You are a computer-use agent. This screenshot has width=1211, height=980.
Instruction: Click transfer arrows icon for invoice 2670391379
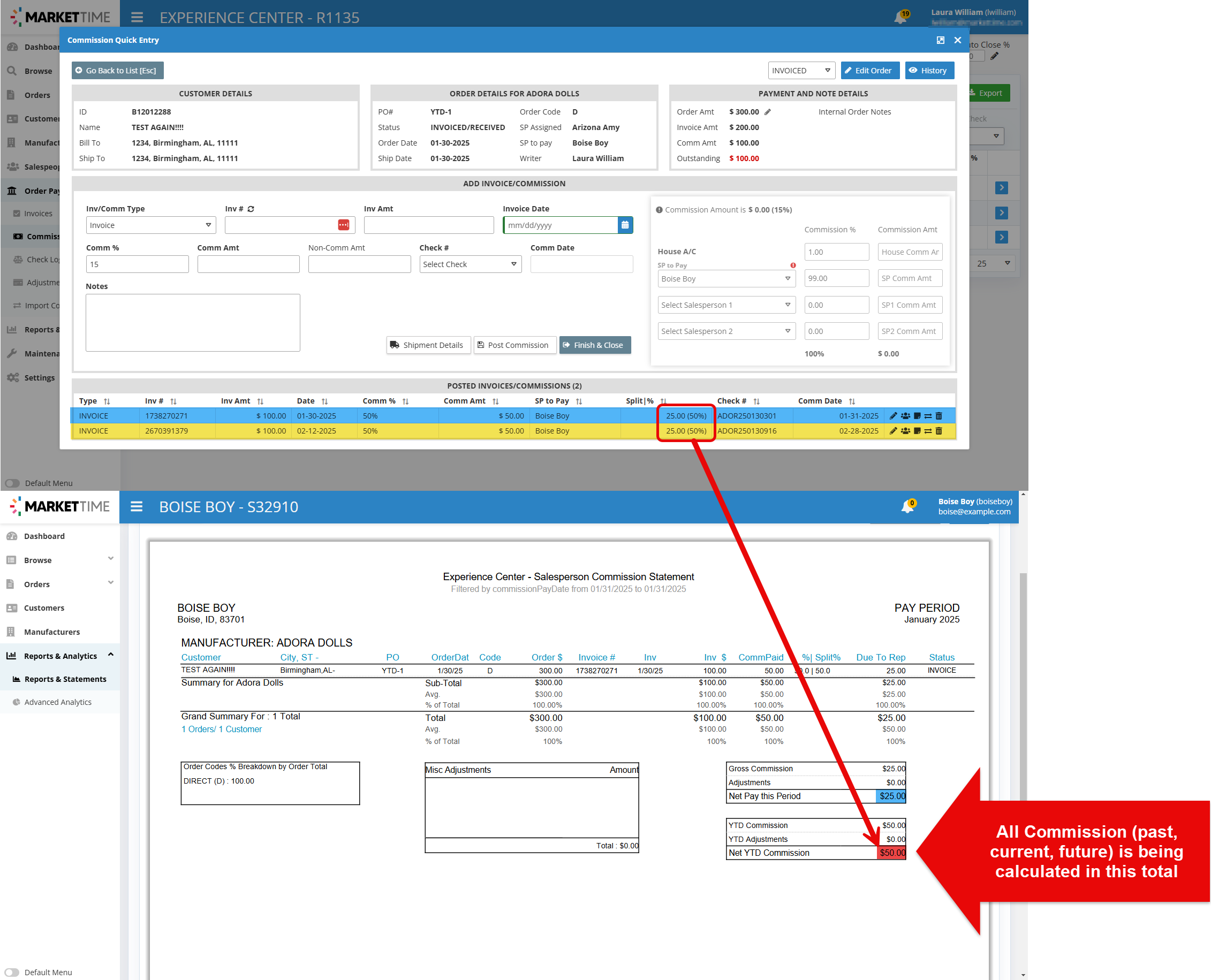[928, 431]
